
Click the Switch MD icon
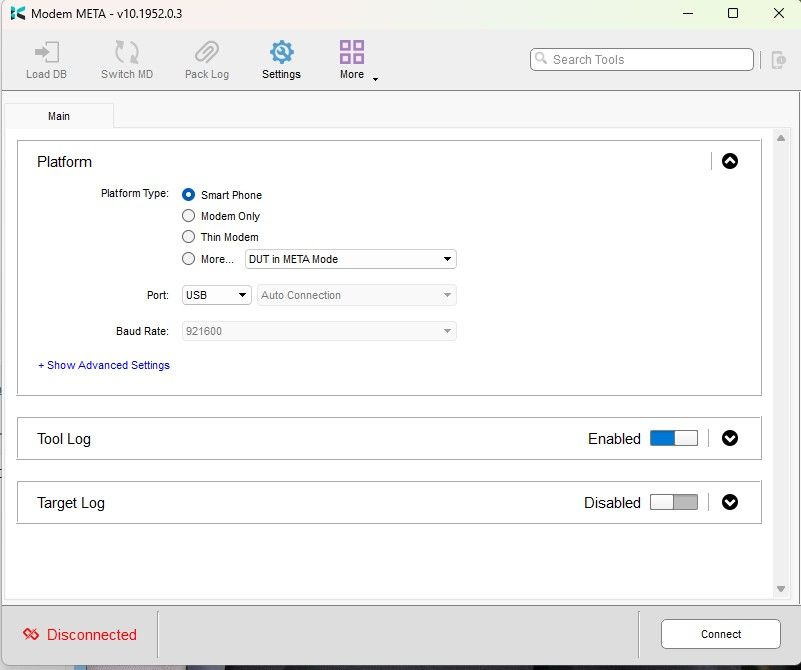click(127, 52)
